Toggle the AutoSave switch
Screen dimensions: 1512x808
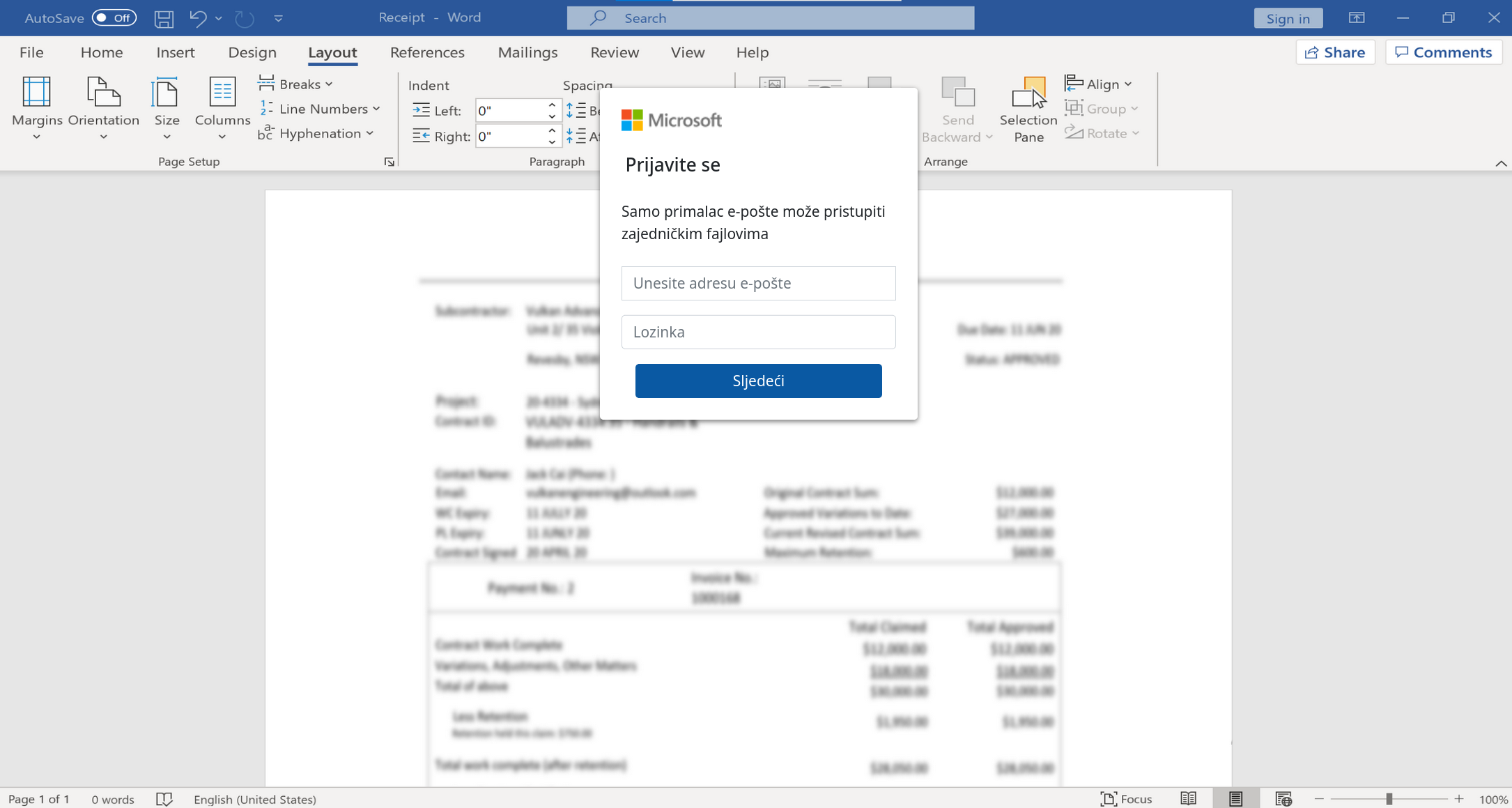[114, 17]
